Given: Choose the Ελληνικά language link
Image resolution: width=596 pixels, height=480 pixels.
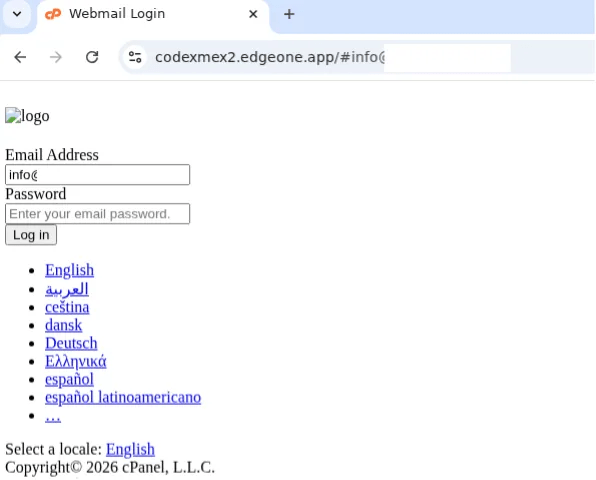Looking at the screenshot, I should pyautogui.click(x=76, y=361).
